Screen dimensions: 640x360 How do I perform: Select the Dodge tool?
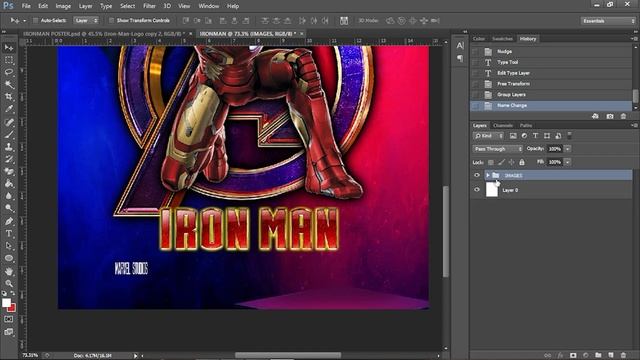tap(9, 208)
